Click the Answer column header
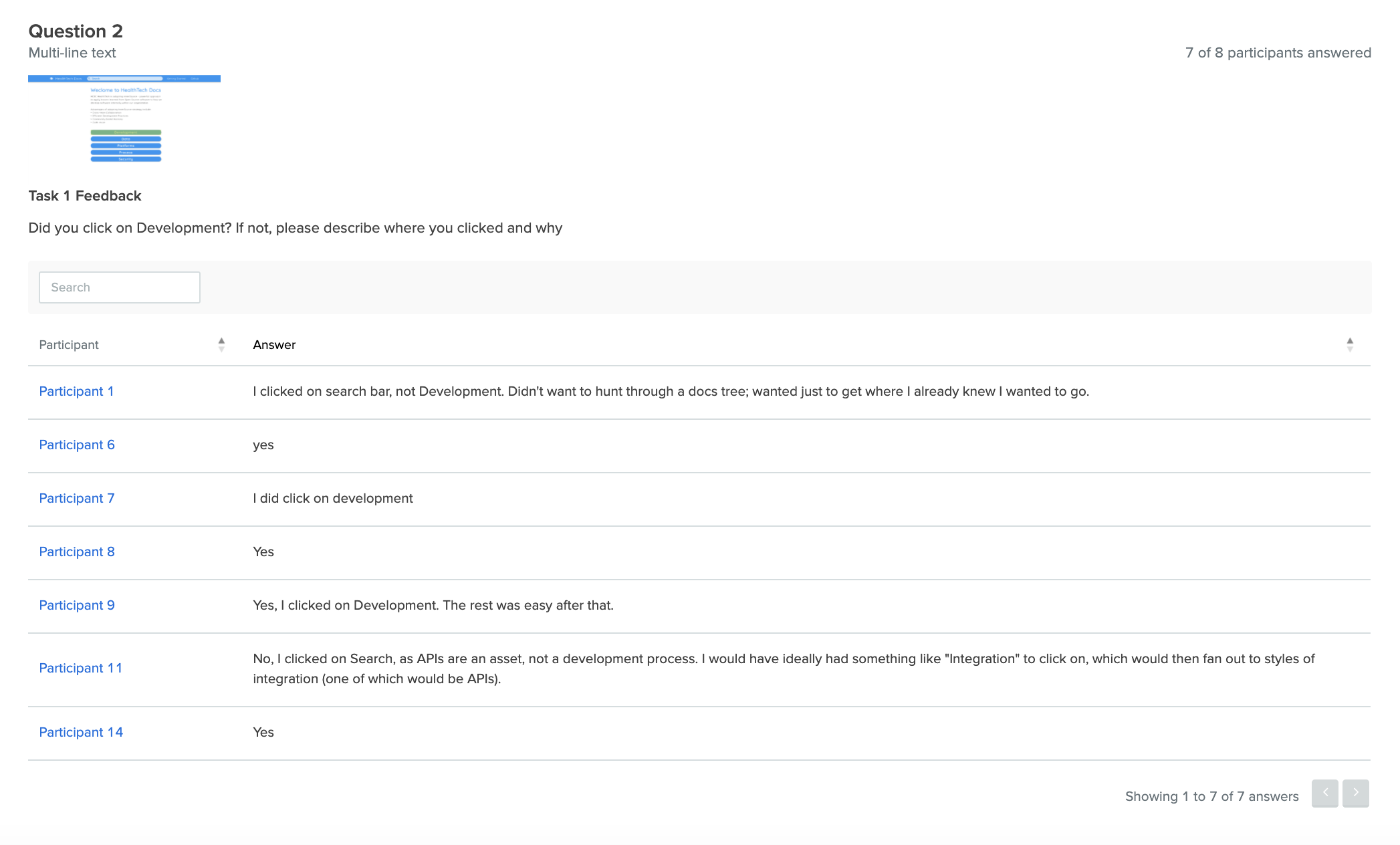 274,345
